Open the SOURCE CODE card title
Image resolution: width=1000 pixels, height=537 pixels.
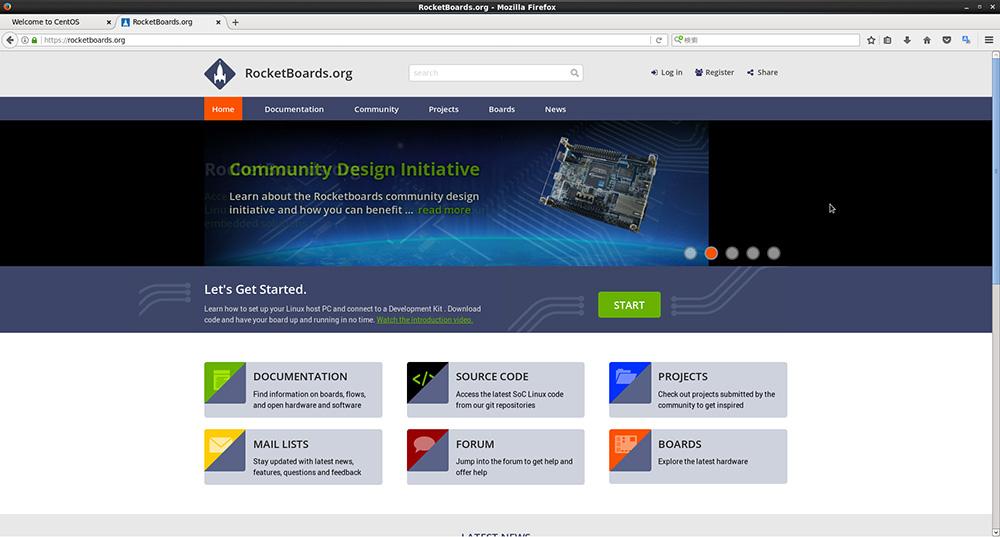(492, 376)
